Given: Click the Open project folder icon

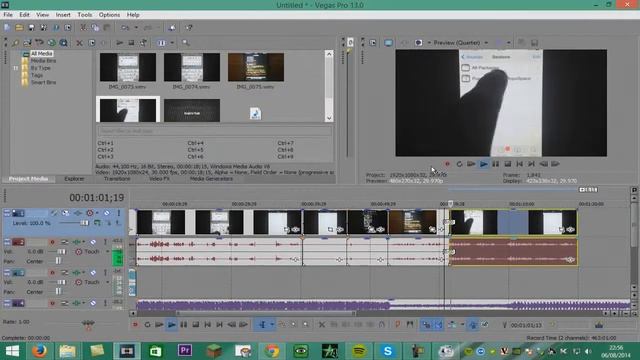Looking at the screenshot, I should pyautogui.click(x=19, y=28).
